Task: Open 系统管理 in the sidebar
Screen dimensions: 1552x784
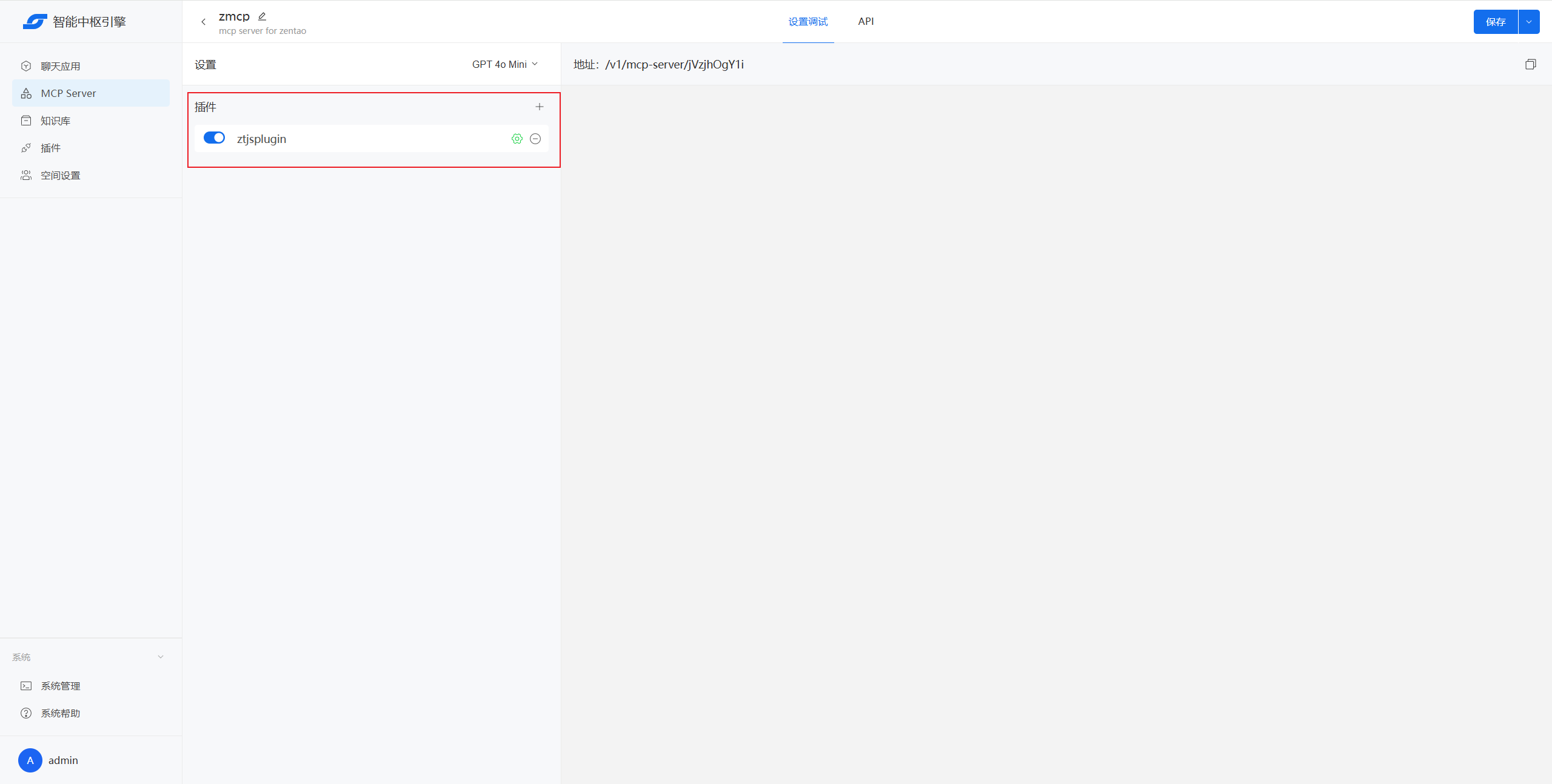Action: (61, 686)
